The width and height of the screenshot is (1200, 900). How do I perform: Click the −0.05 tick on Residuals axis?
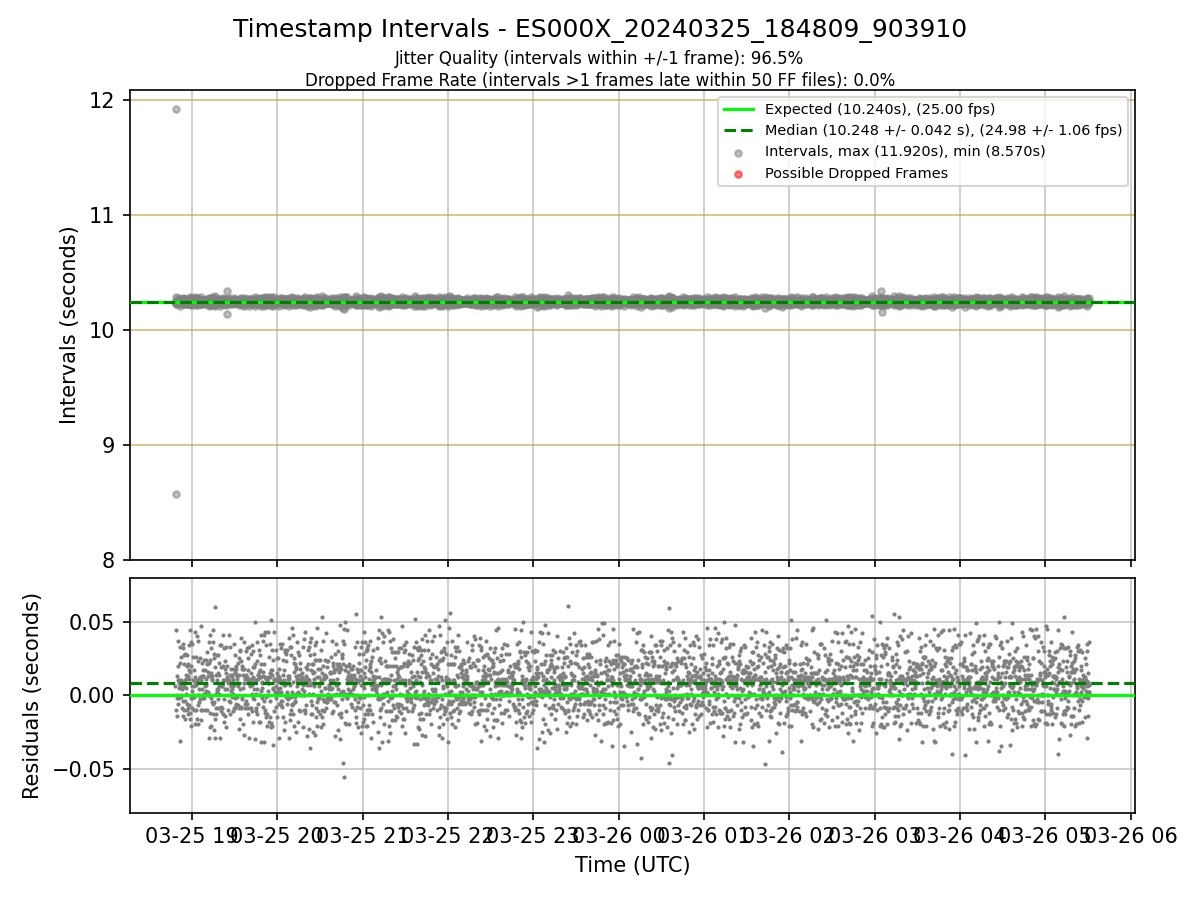click(x=82, y=770)
